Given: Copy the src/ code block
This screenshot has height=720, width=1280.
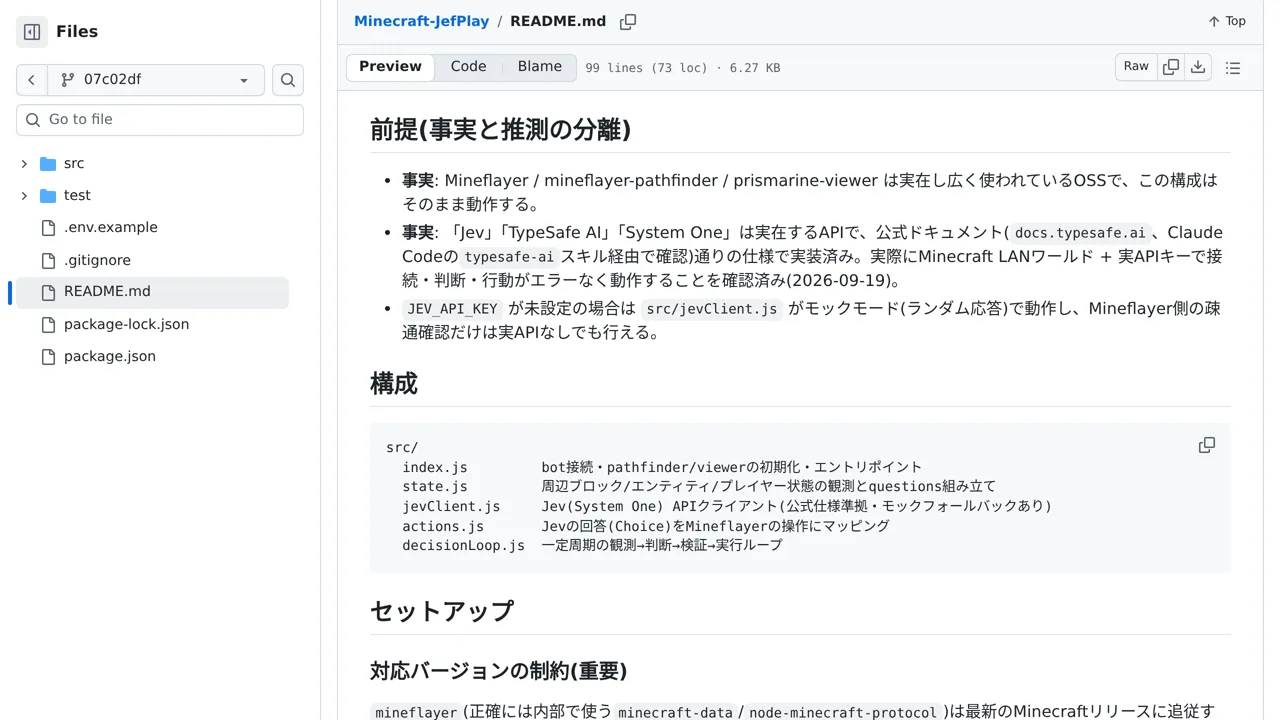Looking at the screenshot, I should click(1207, 445).
